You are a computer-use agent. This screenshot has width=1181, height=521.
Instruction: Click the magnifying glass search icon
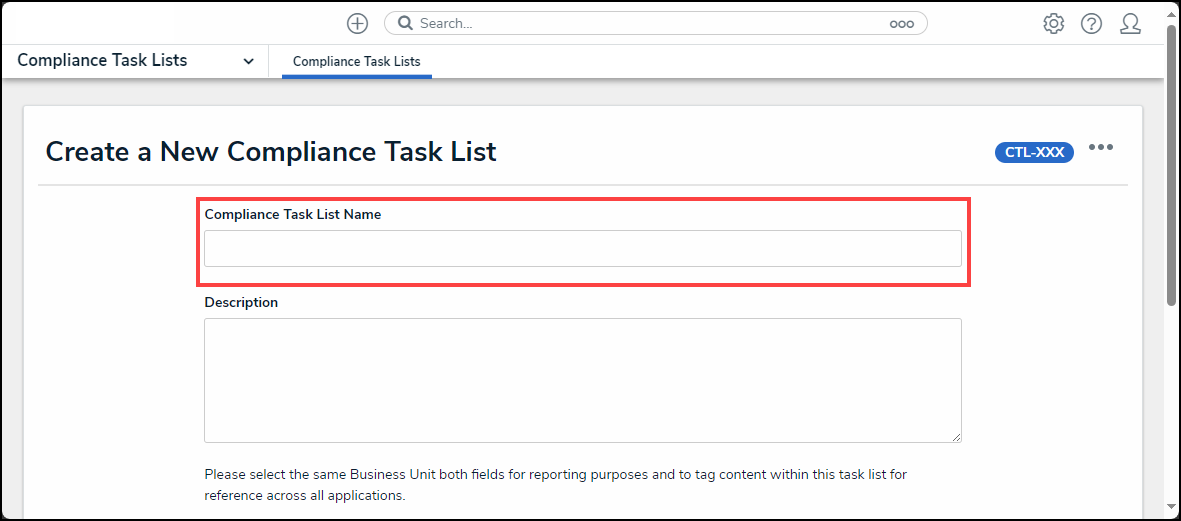[x=405, y=23]
